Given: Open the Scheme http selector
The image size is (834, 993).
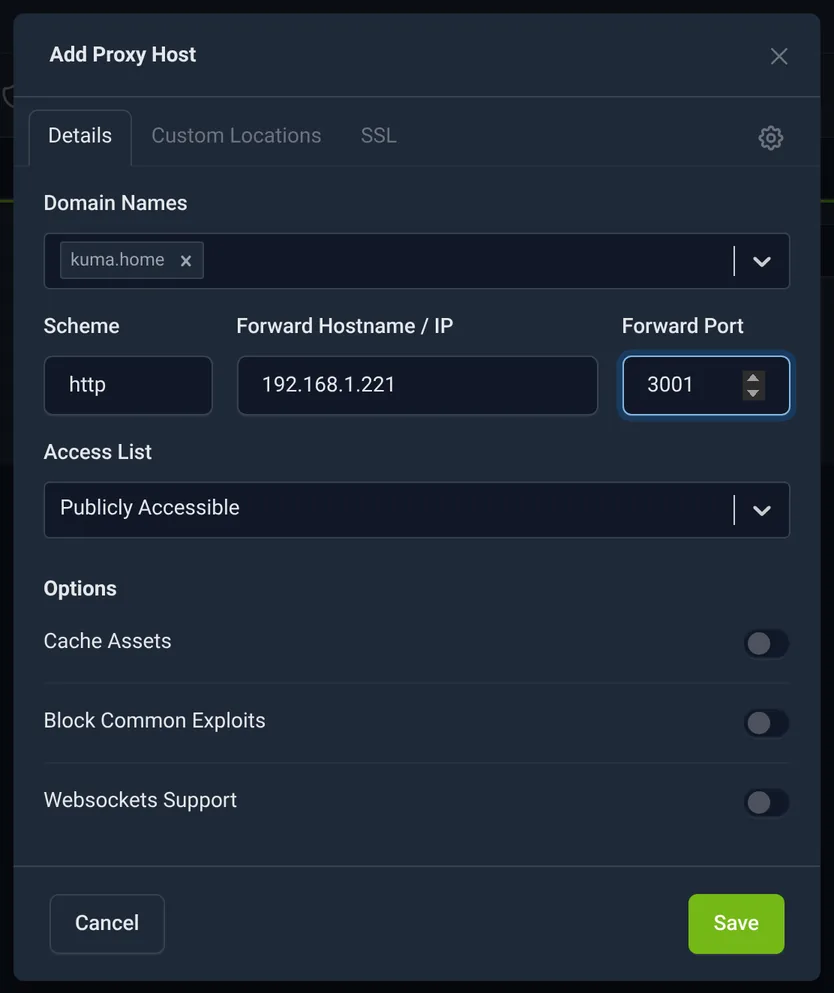Looking at the screenshot, I should point(128,385).
